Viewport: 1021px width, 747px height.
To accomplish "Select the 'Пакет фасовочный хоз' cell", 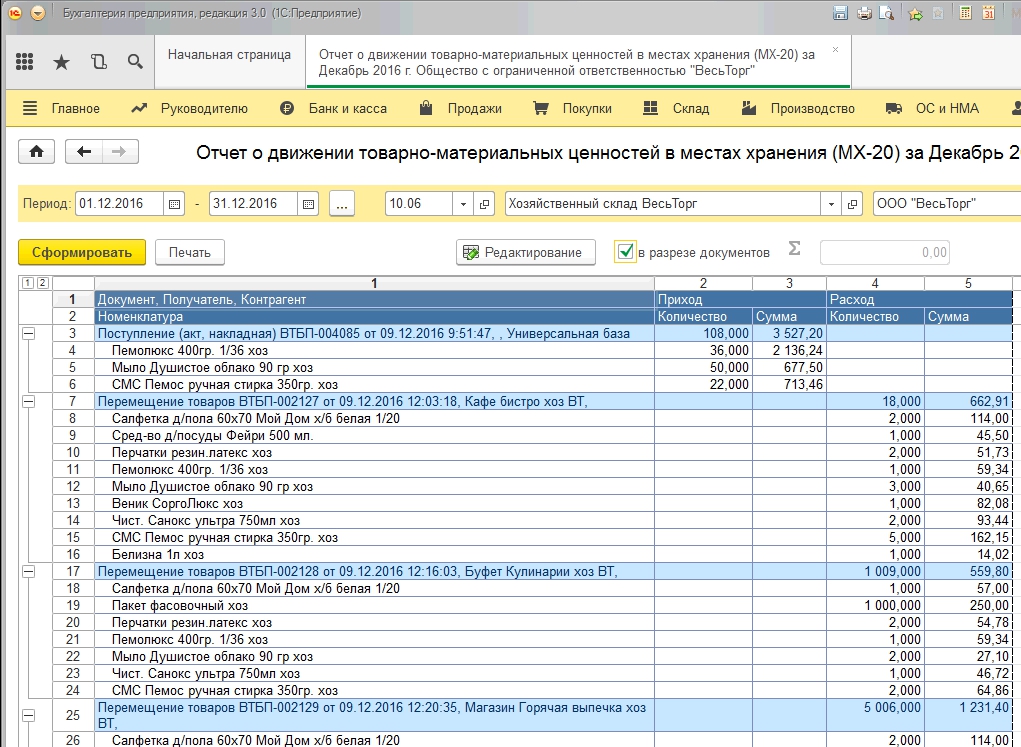I will [x=374, y=605].
